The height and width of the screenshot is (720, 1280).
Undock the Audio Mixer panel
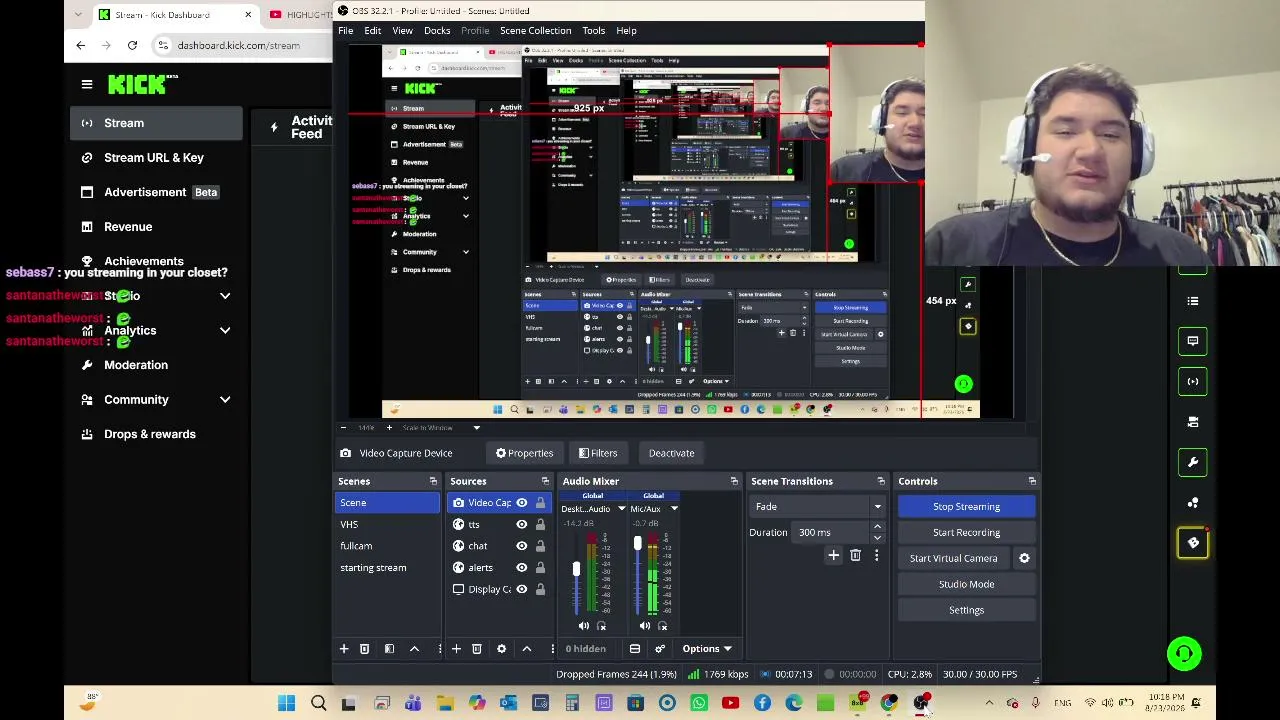pyautogui.click(x=734, y=482)
